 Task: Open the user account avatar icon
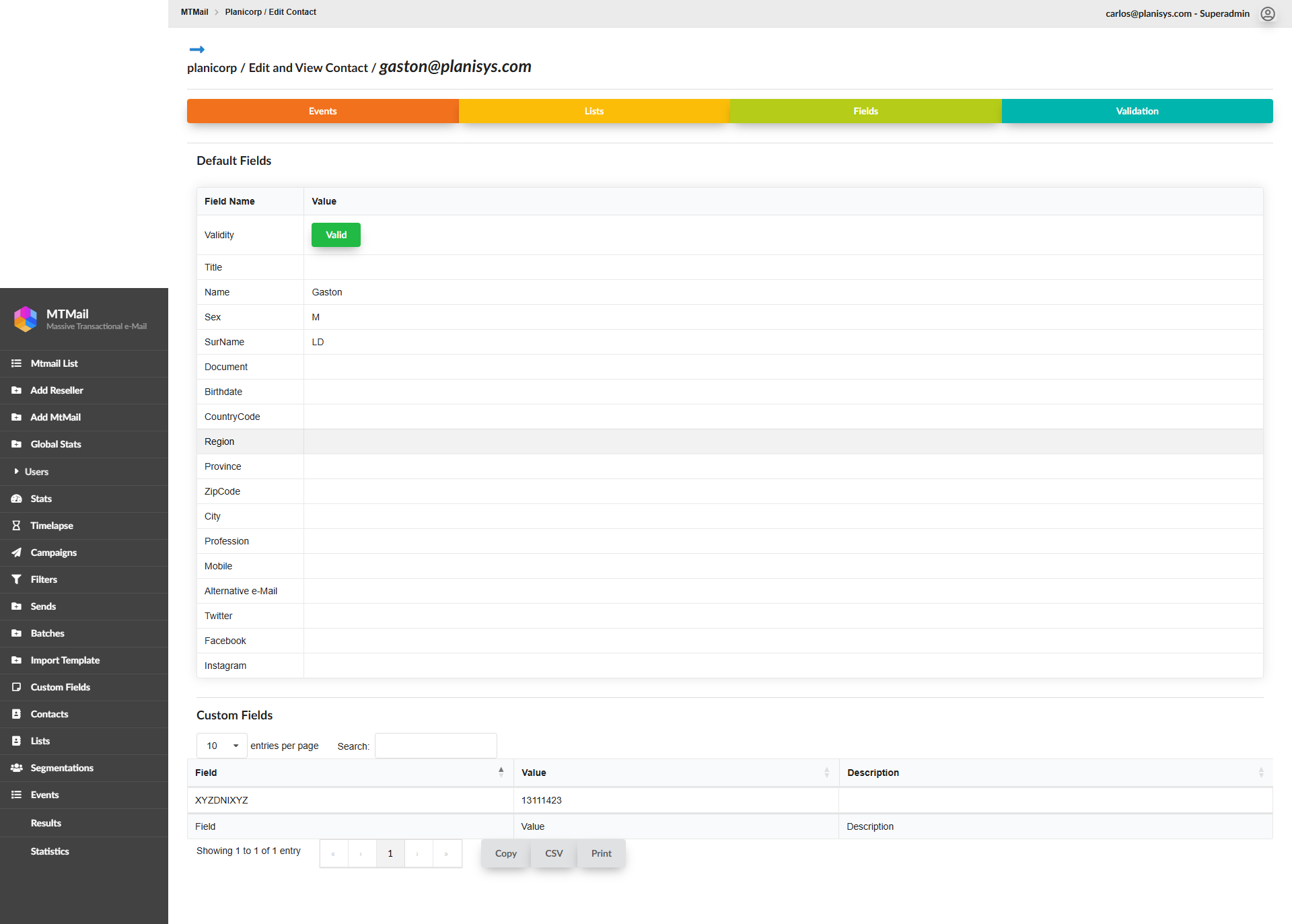1268,13
